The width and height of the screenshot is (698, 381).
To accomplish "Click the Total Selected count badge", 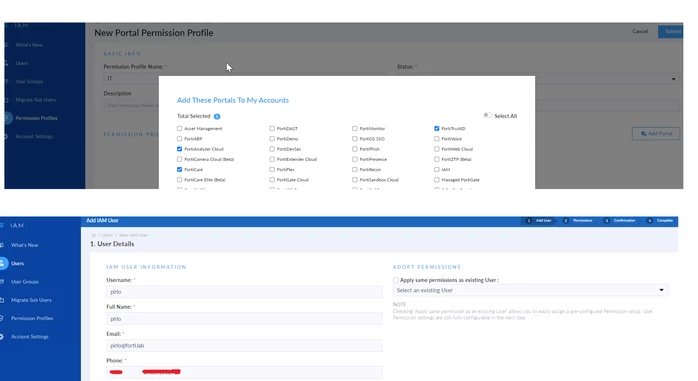I will (x=217, y=117).
